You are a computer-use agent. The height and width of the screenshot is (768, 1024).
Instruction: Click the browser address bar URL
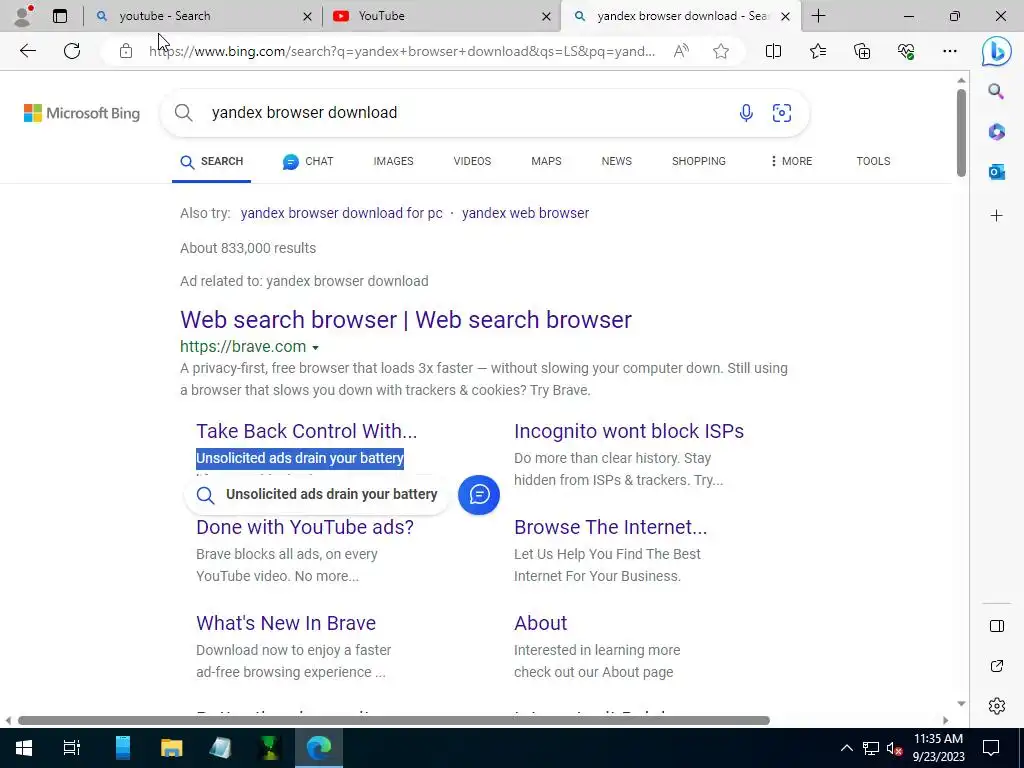coord(402,51)
